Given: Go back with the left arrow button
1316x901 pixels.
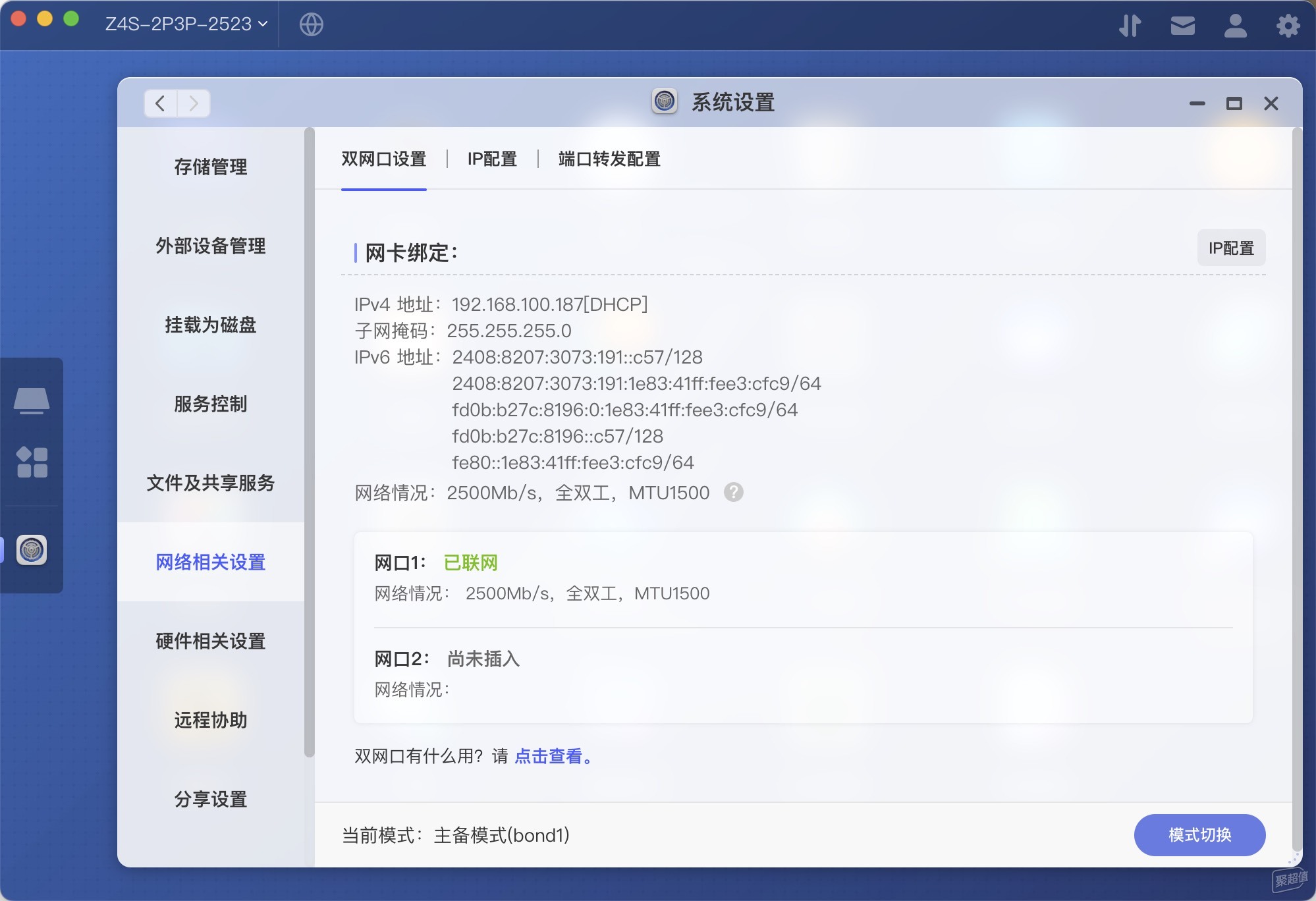Looking at the screenshot, I should click(160, 103).
